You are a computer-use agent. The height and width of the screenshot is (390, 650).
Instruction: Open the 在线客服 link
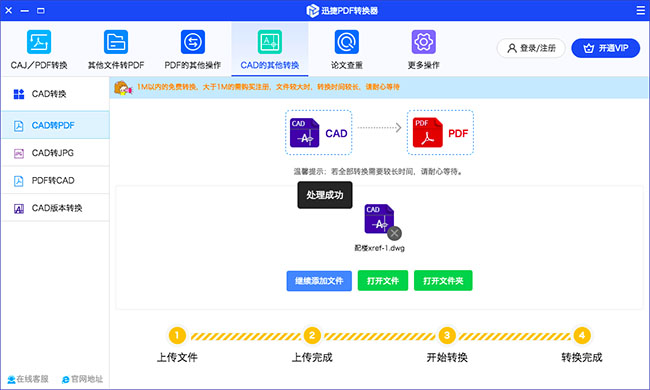28,379
